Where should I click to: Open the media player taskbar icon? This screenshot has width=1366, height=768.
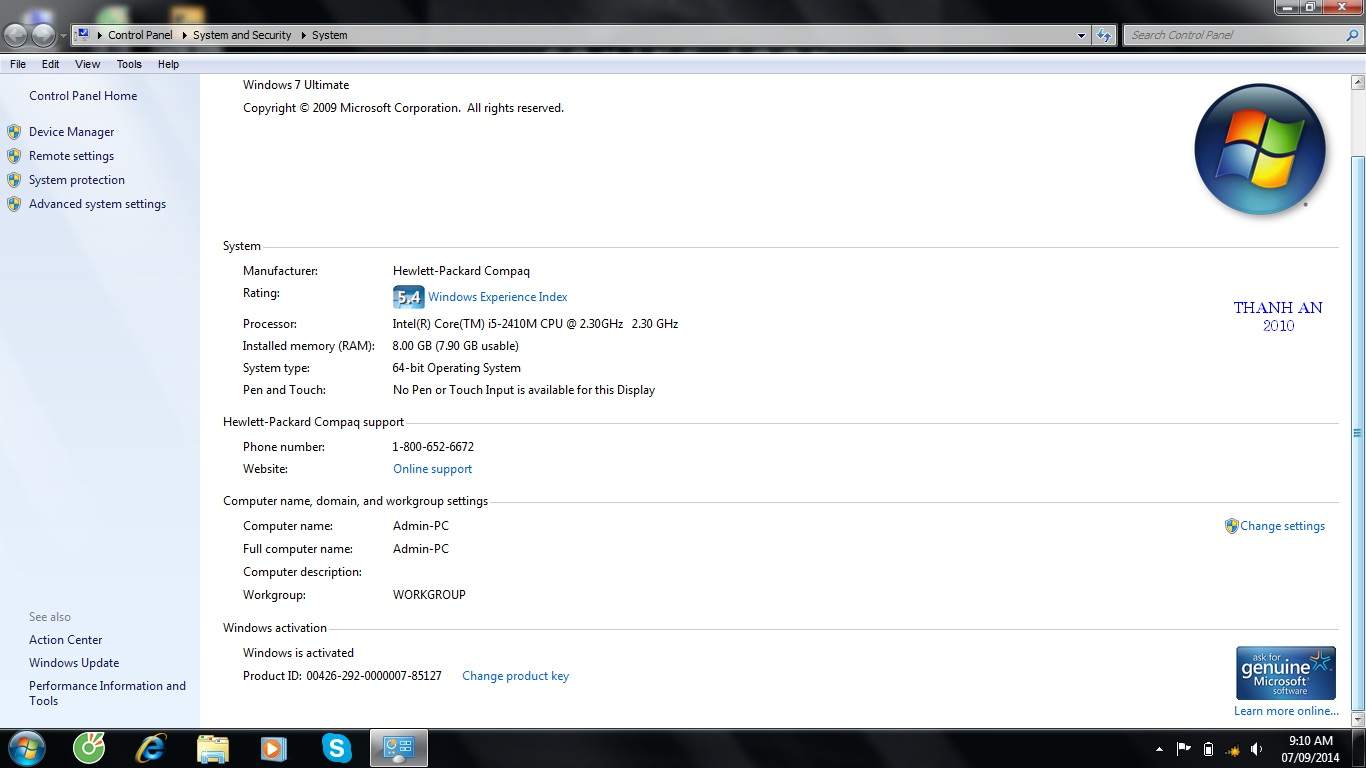[273, 749]
